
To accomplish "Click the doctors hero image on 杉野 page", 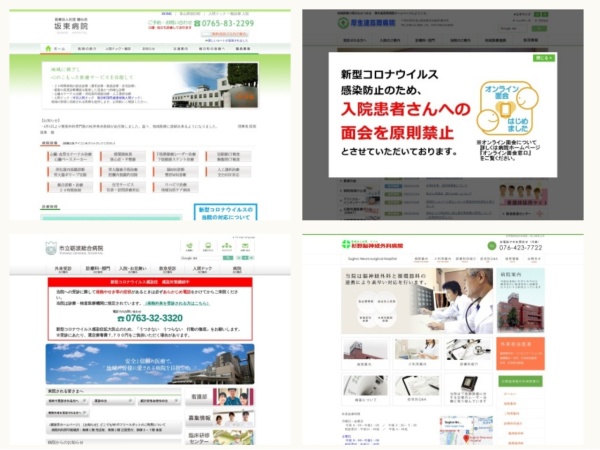I will [417, 301].
